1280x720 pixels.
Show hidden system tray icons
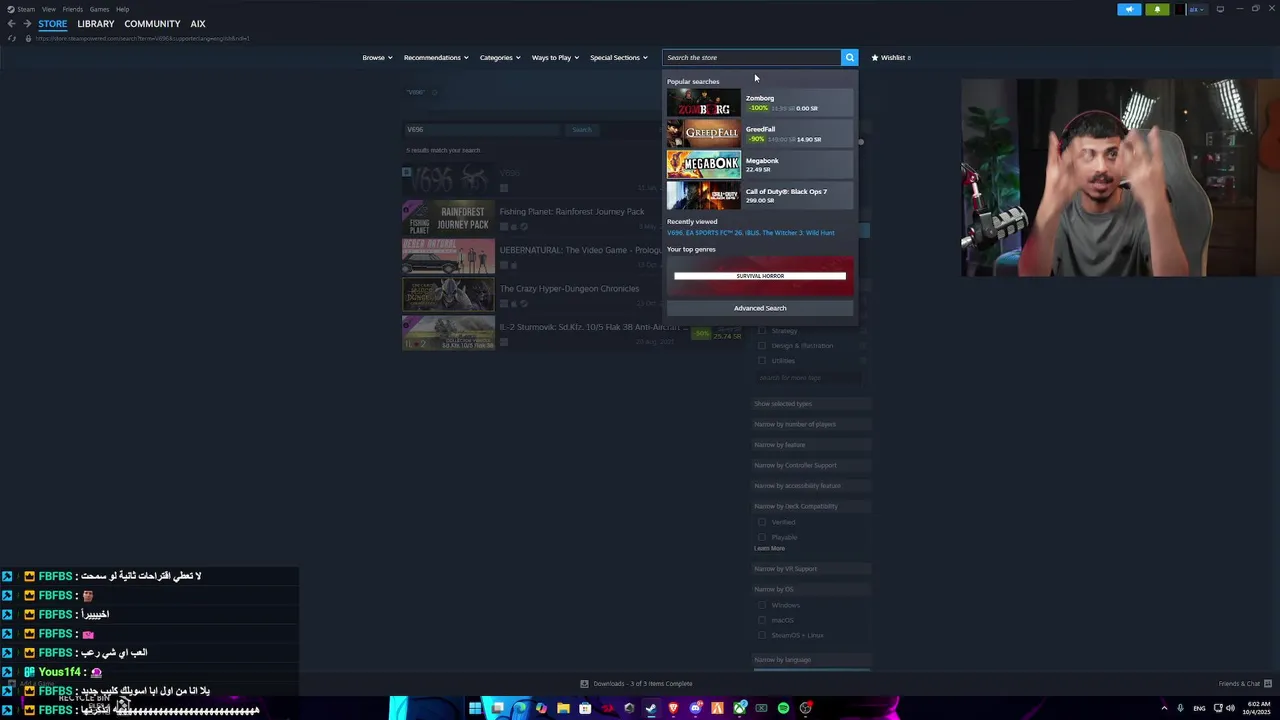[x=1164, y=708]
